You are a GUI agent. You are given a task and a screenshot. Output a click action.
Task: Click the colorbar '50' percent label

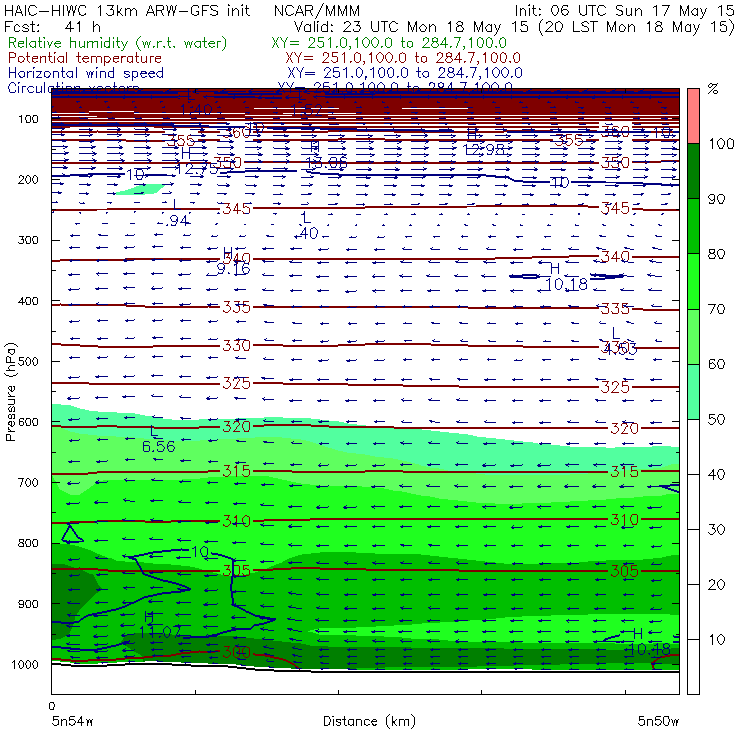[x=716, y=420]
